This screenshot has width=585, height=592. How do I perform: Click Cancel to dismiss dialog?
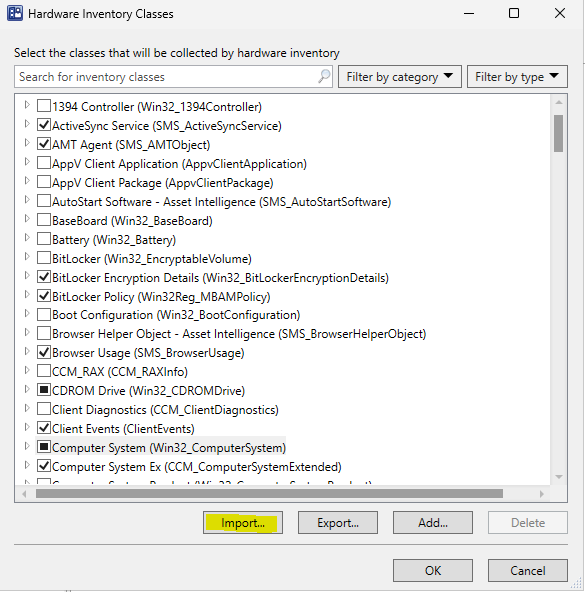click(x=528, y=570)
